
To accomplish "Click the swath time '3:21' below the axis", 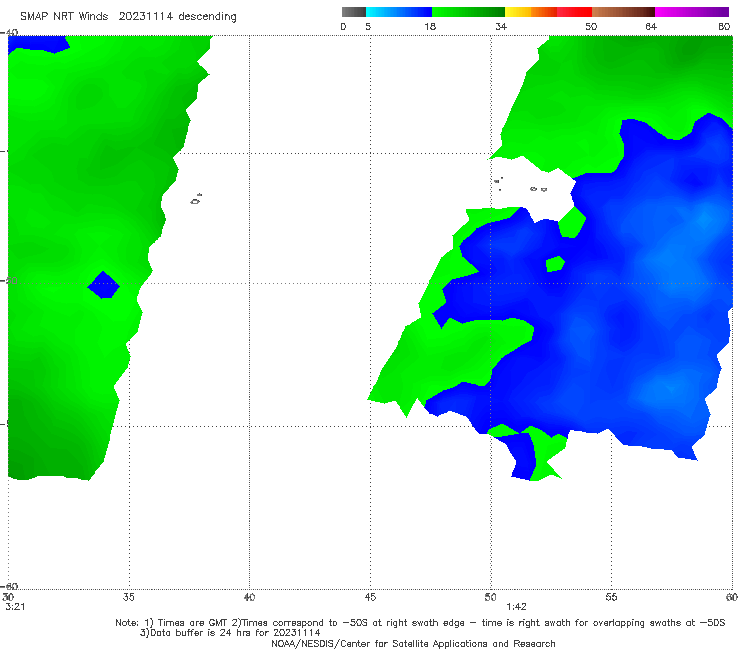I will point(15,607).
